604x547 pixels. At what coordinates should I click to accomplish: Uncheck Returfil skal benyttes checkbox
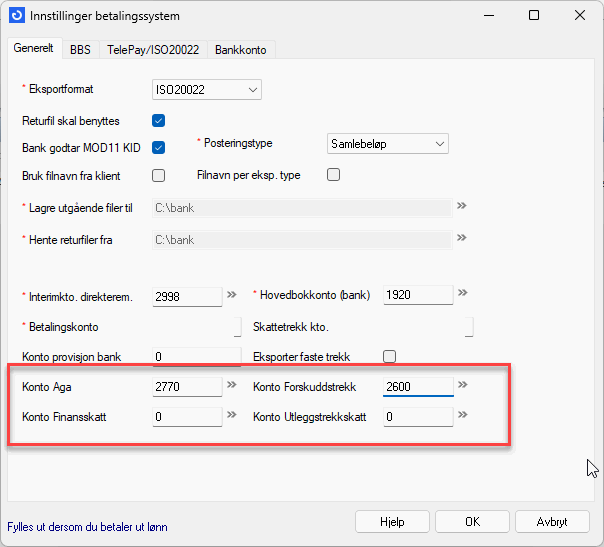[158, 121]
